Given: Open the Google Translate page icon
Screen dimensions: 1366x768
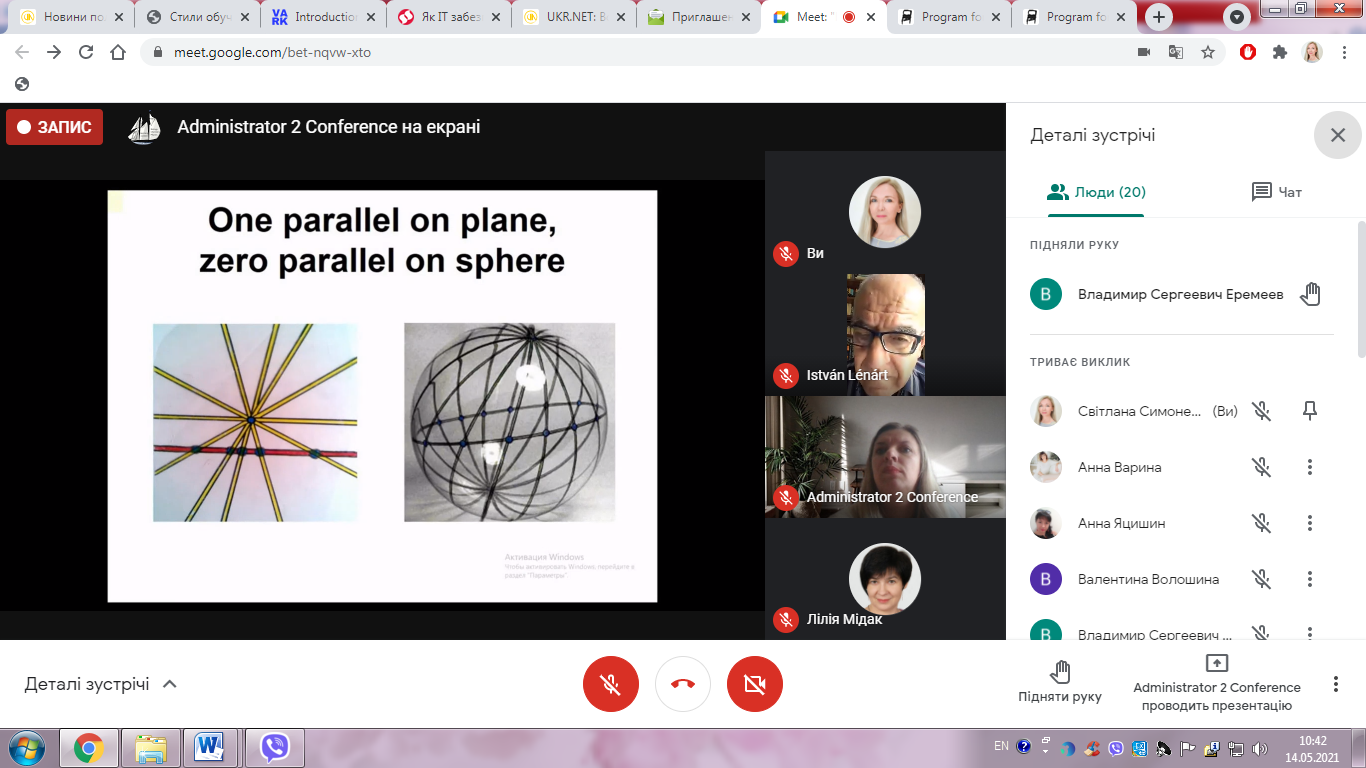Looking at the screenshot, I should (1176, 52).
